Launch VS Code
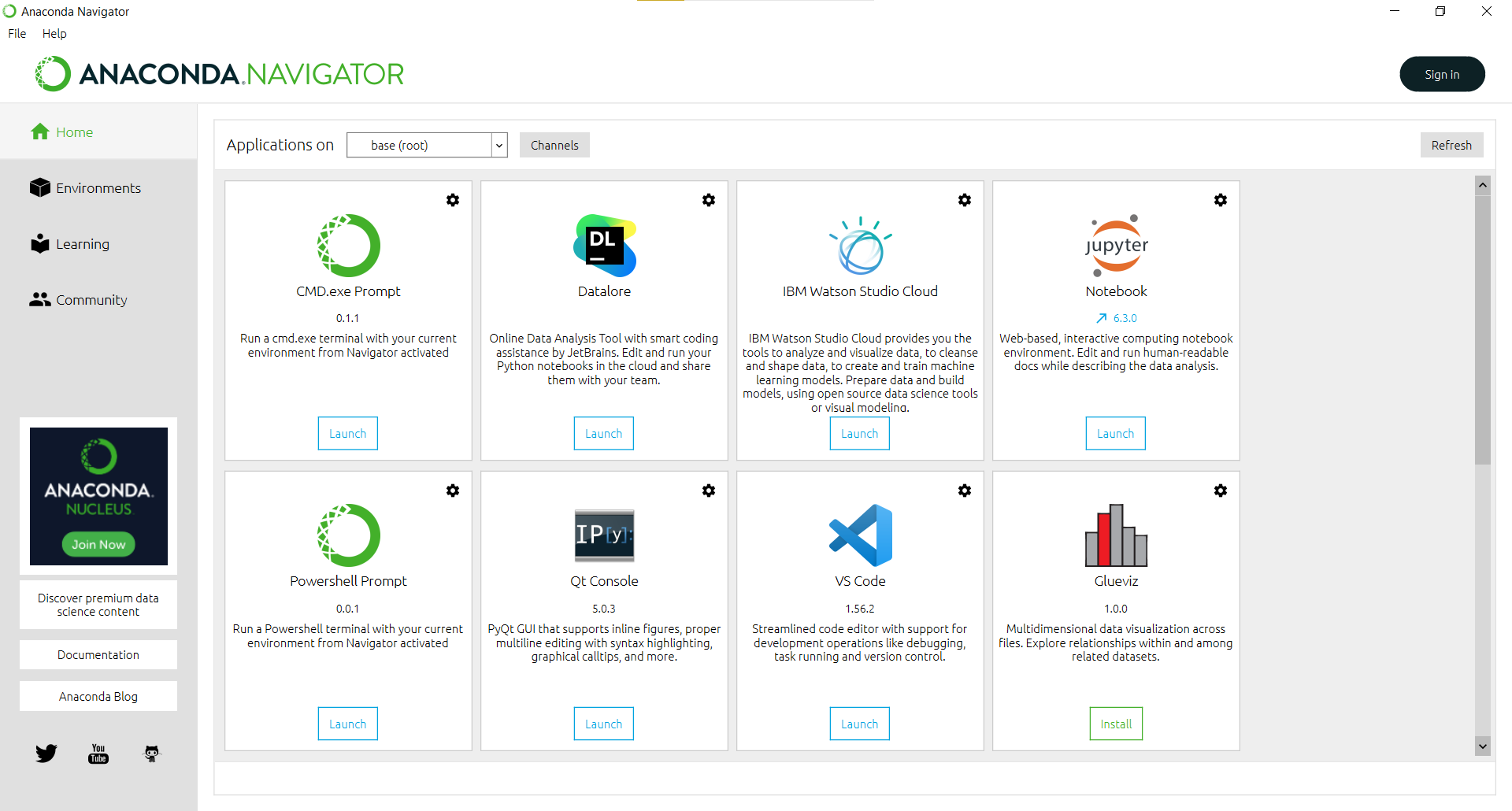The width and height of the screenshot is (1512, 811). pyautogui.click(x=860, y=724)
